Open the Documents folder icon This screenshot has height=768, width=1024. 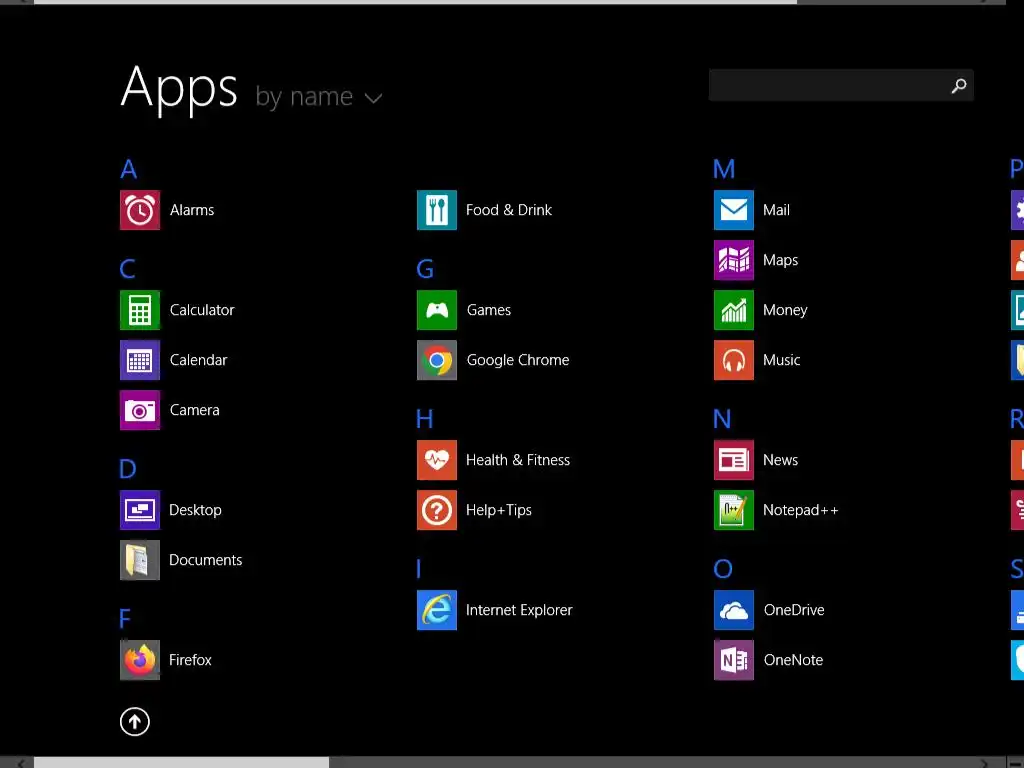(x=140, y=560)
